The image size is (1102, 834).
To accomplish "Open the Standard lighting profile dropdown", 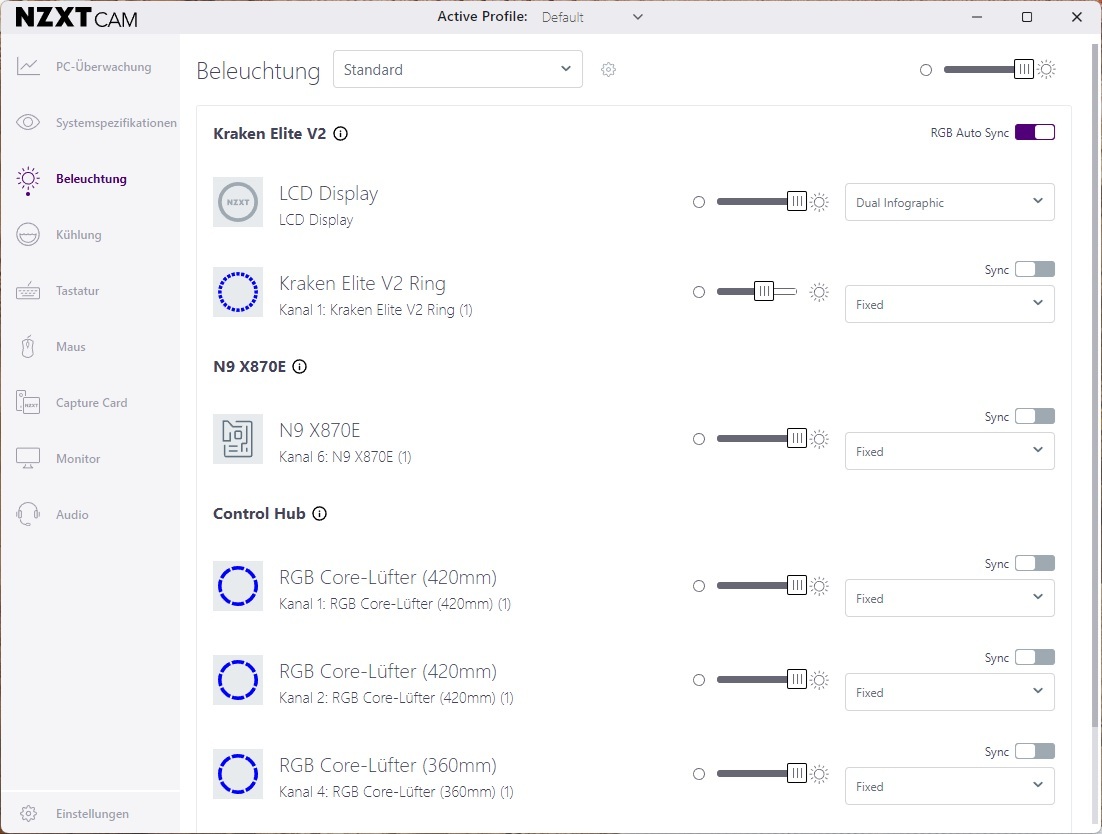I will [x=458, y=69].
